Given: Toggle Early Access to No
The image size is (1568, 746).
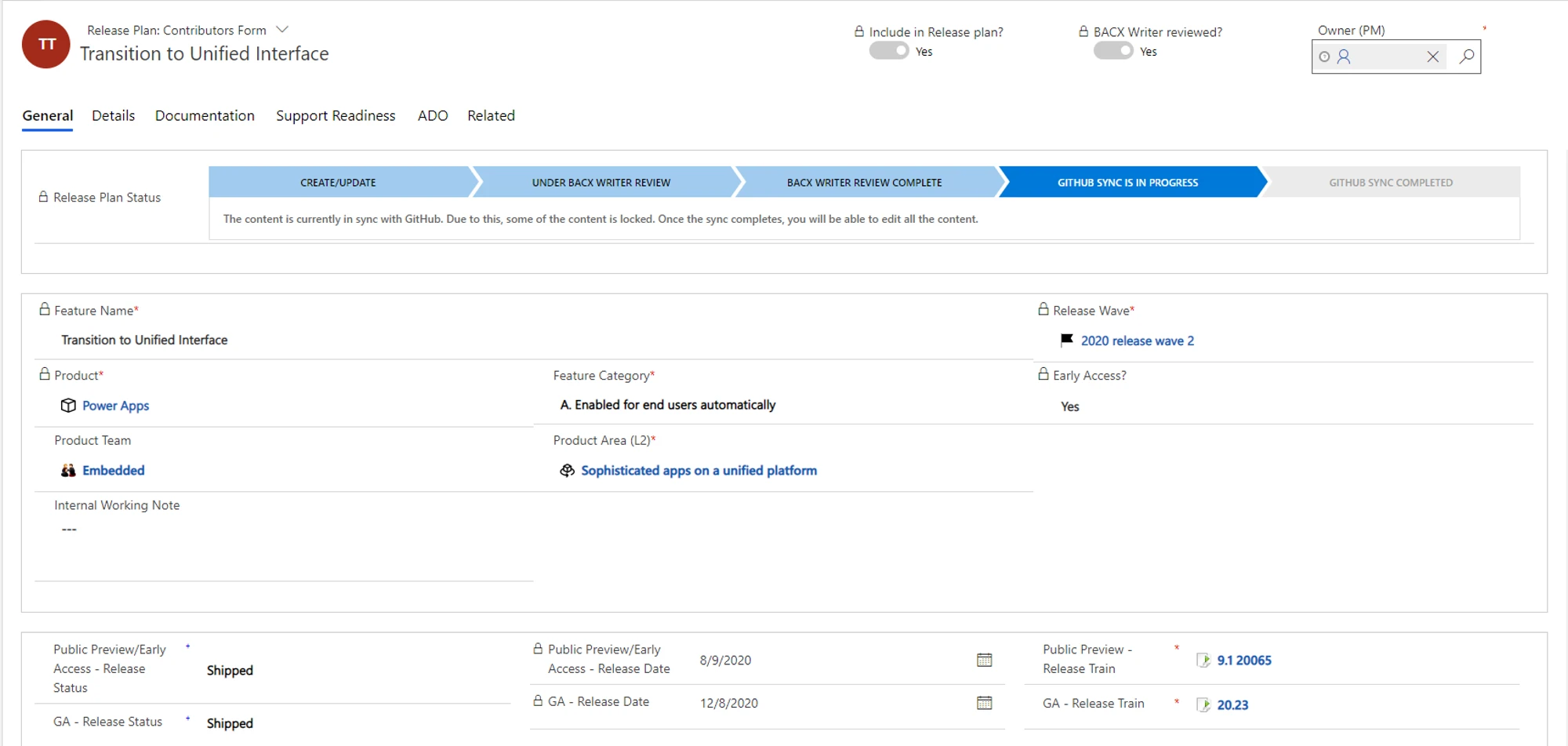Looking at the screenshot, I should 1069,406.
